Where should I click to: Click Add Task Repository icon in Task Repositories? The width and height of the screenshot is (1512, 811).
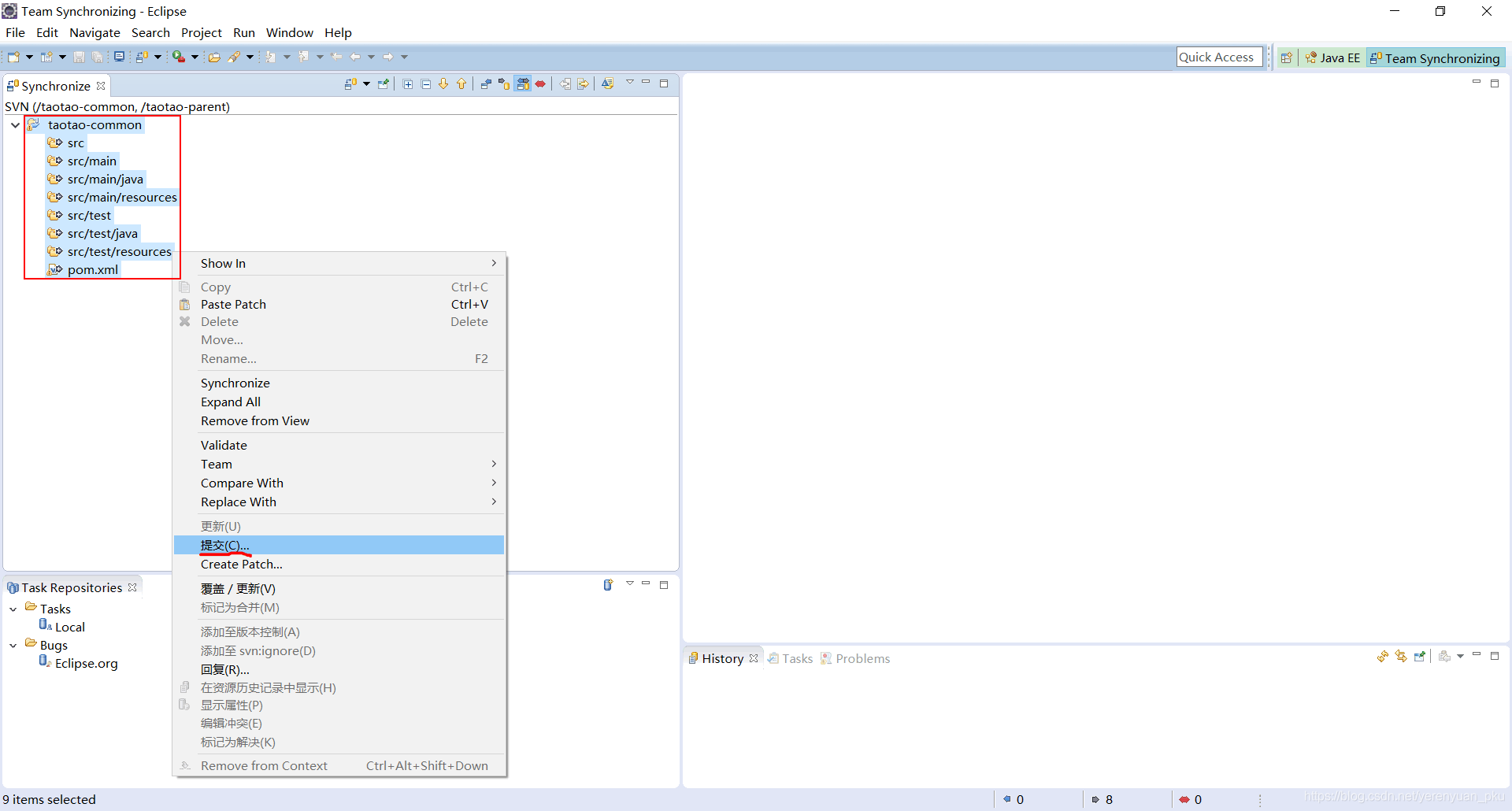point(608,585)
